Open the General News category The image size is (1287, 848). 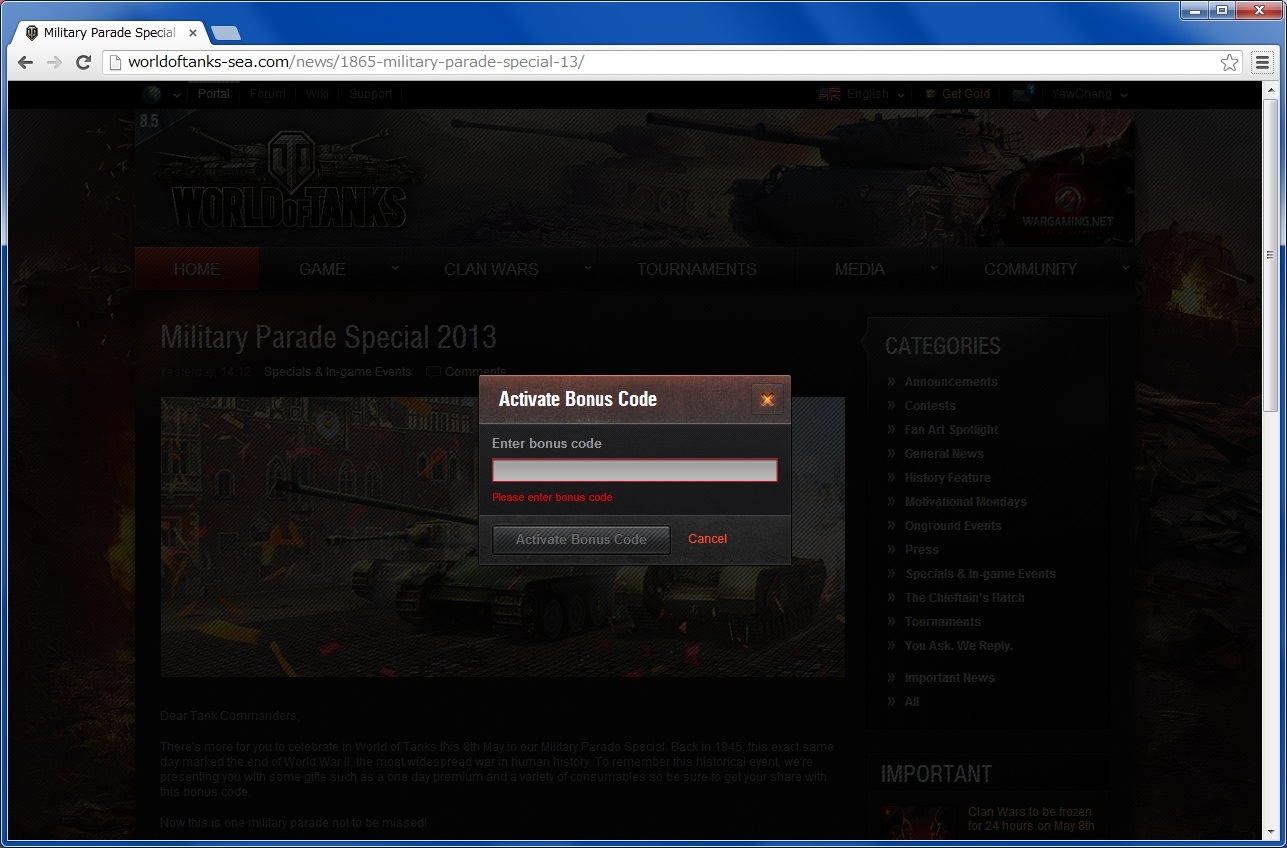tap(944, 454)
